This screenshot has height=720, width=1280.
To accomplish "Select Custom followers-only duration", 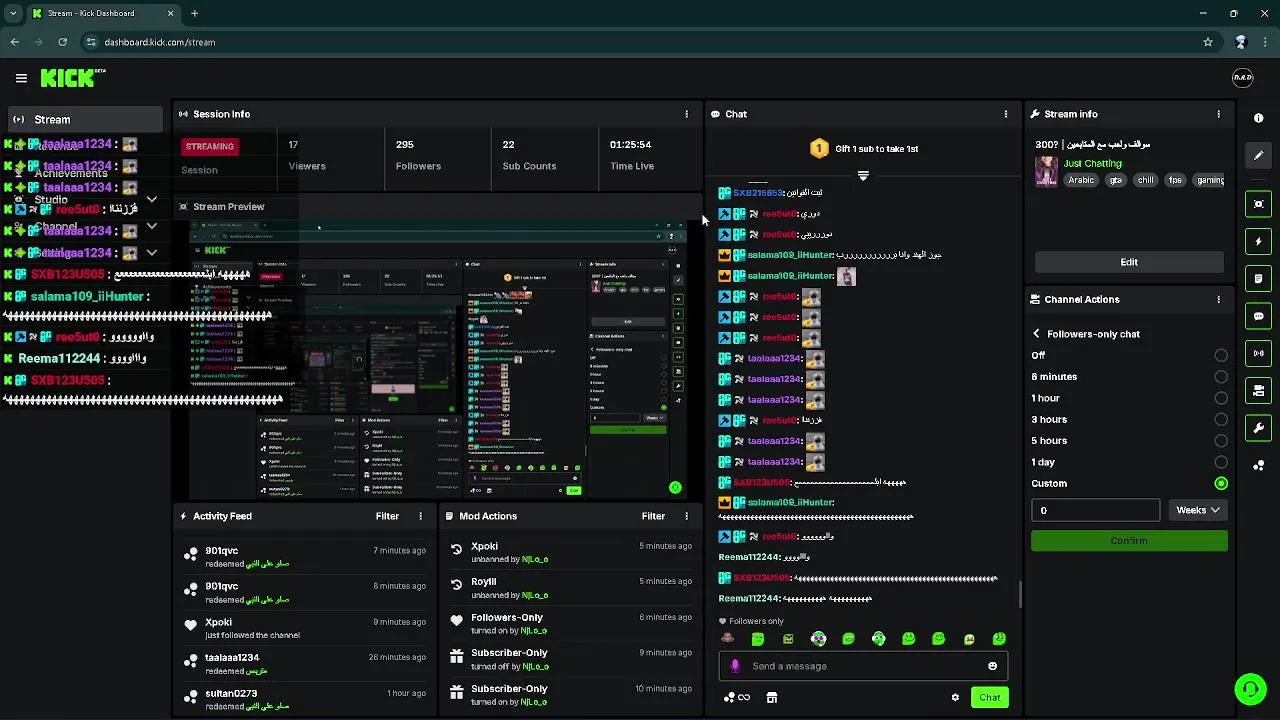I will coord(1221,483).
